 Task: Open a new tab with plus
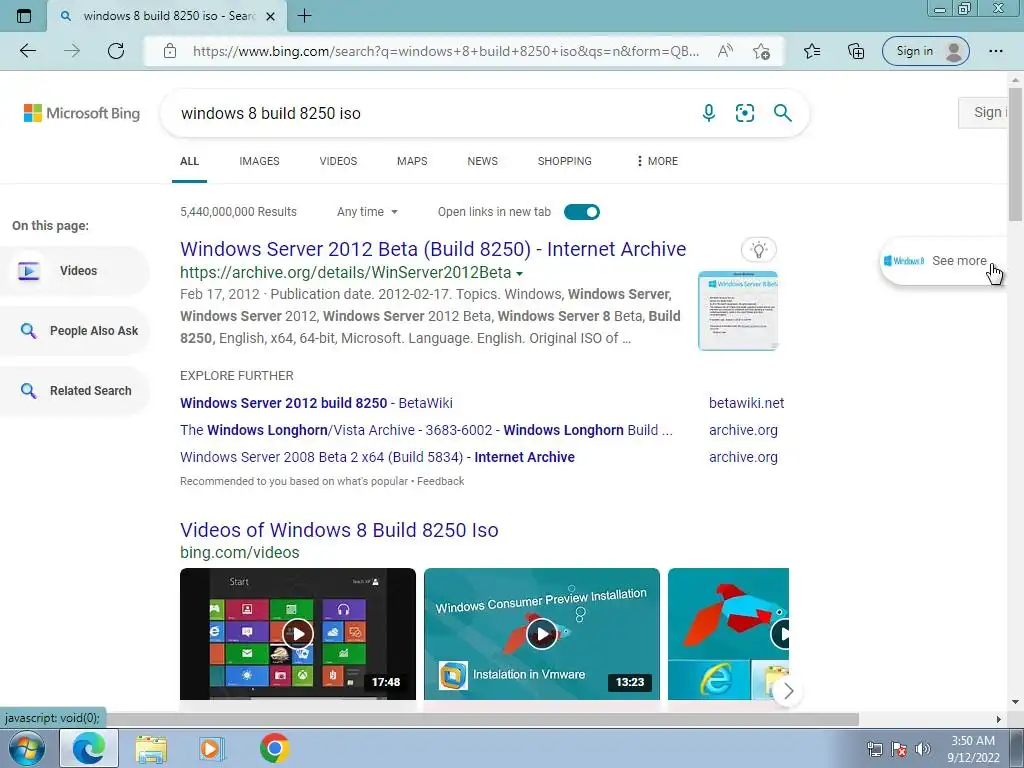[304, 16]
